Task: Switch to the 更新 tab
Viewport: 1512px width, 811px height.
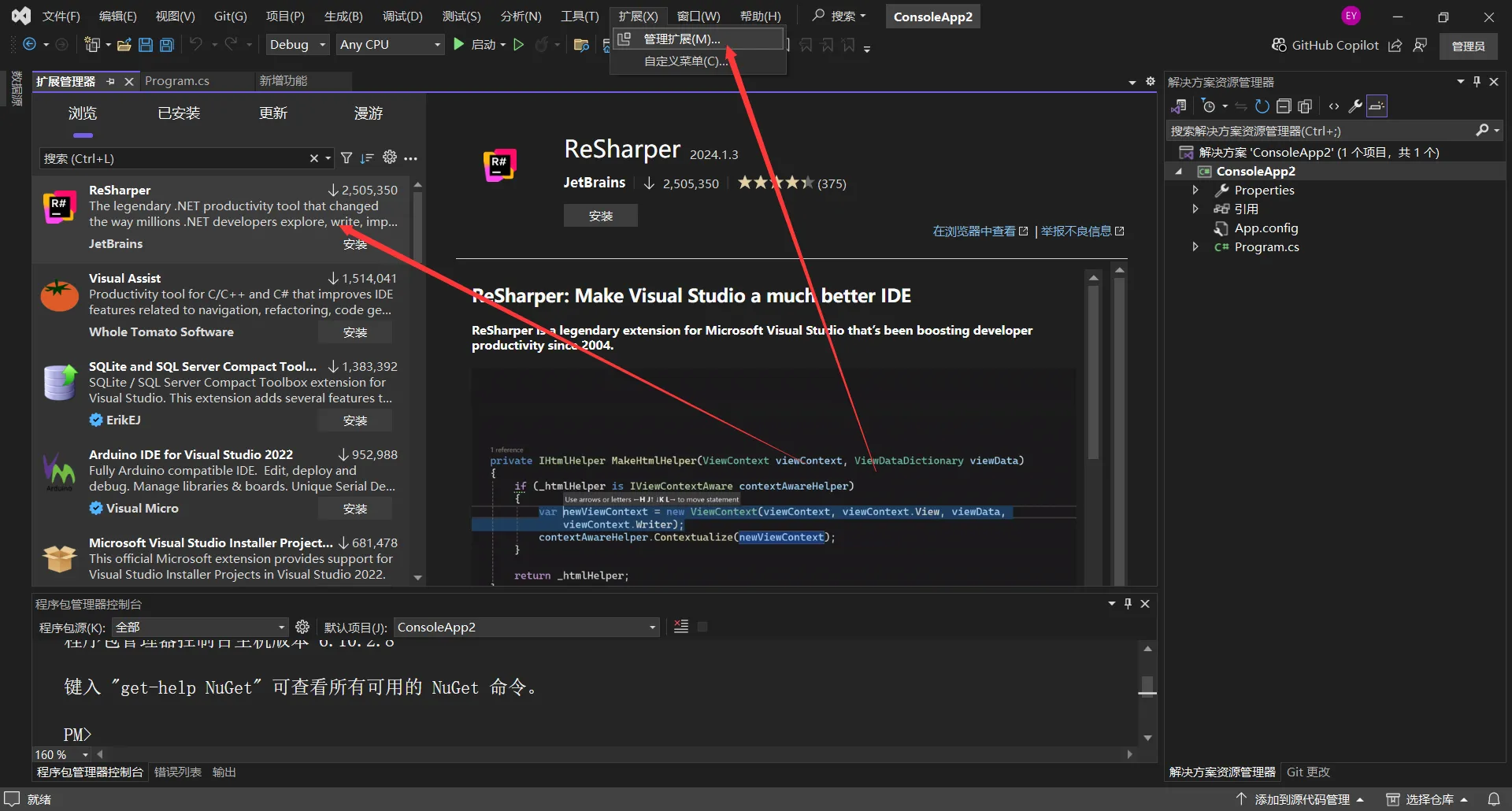Action: [273, 113]
